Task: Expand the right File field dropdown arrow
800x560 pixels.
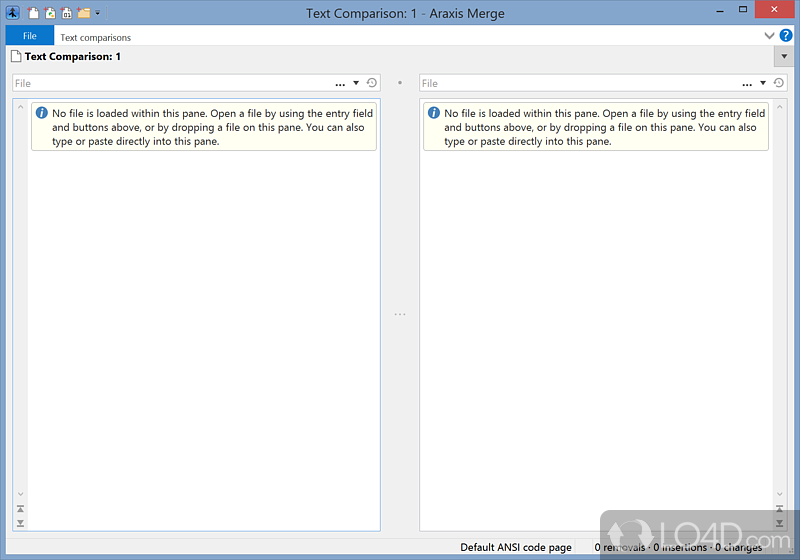Action: [763, 84]
